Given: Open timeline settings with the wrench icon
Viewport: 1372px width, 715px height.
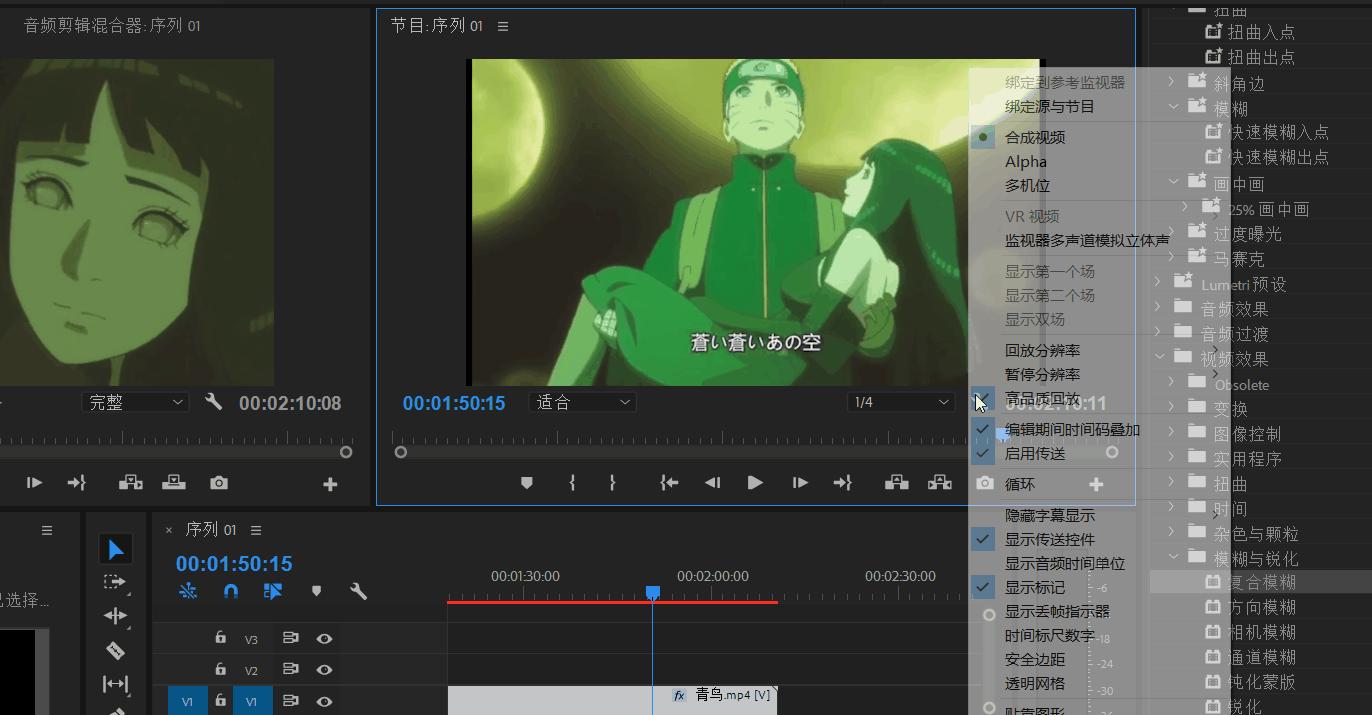Looking at the screenshot, I should click(359, 591).
